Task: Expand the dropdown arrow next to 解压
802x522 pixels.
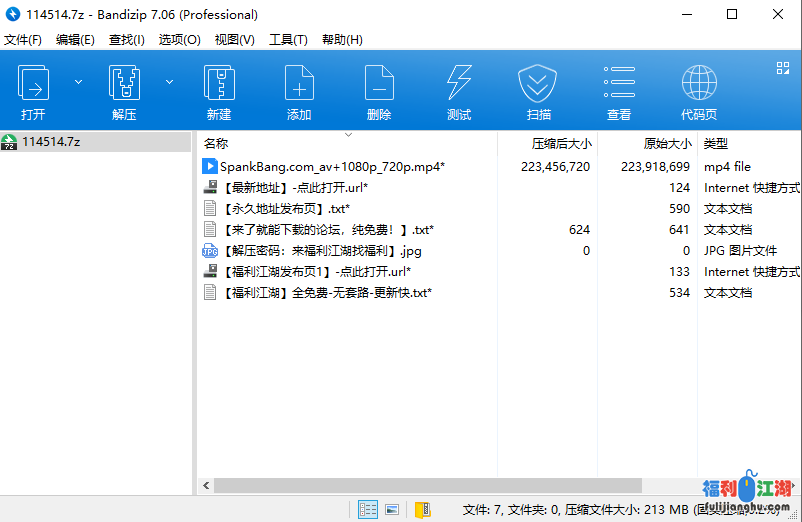Action: point(169,82)
